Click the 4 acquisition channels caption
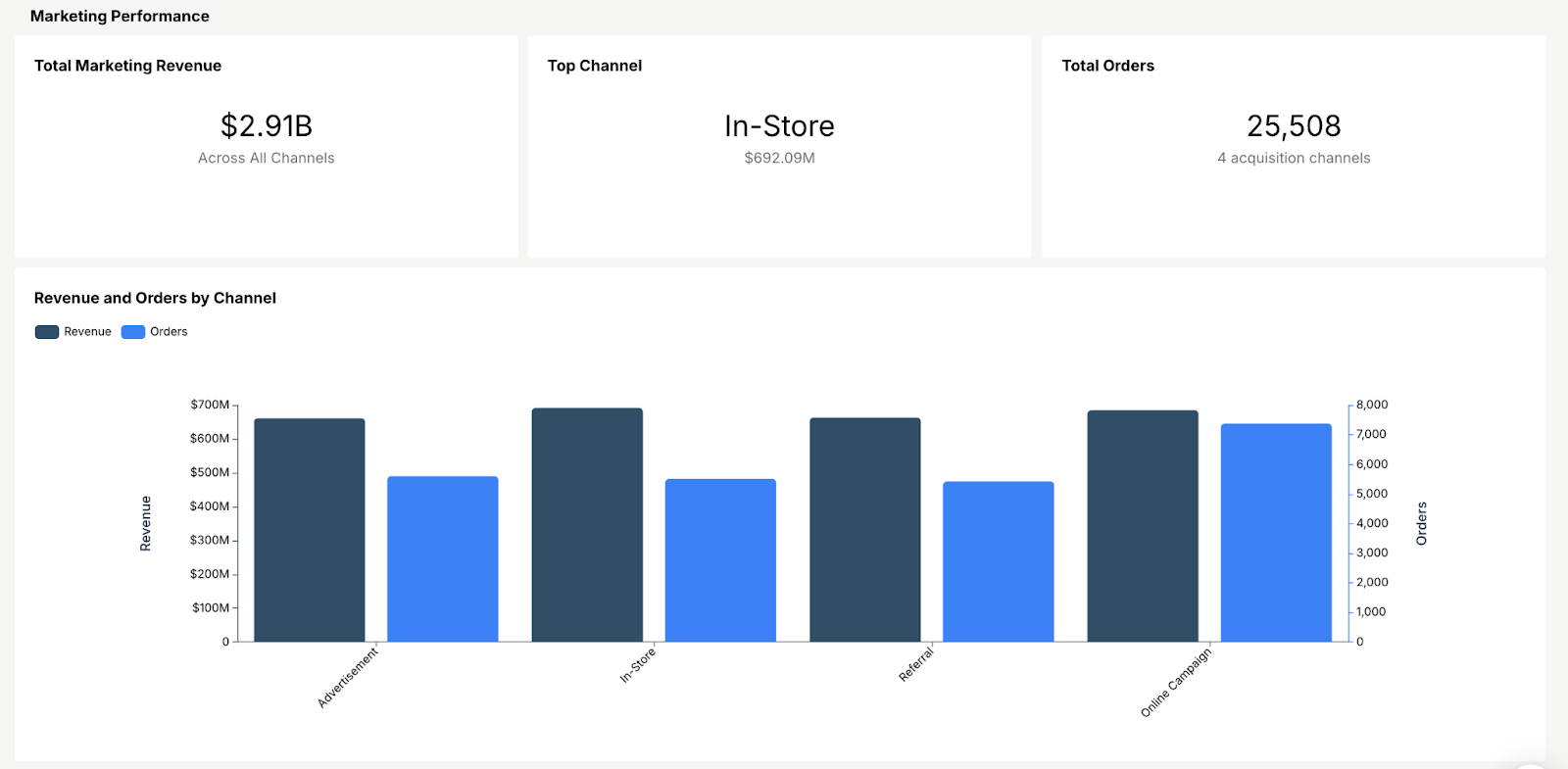The width and height of the screenshot is (1568, 769). [x=1294, y=158]
